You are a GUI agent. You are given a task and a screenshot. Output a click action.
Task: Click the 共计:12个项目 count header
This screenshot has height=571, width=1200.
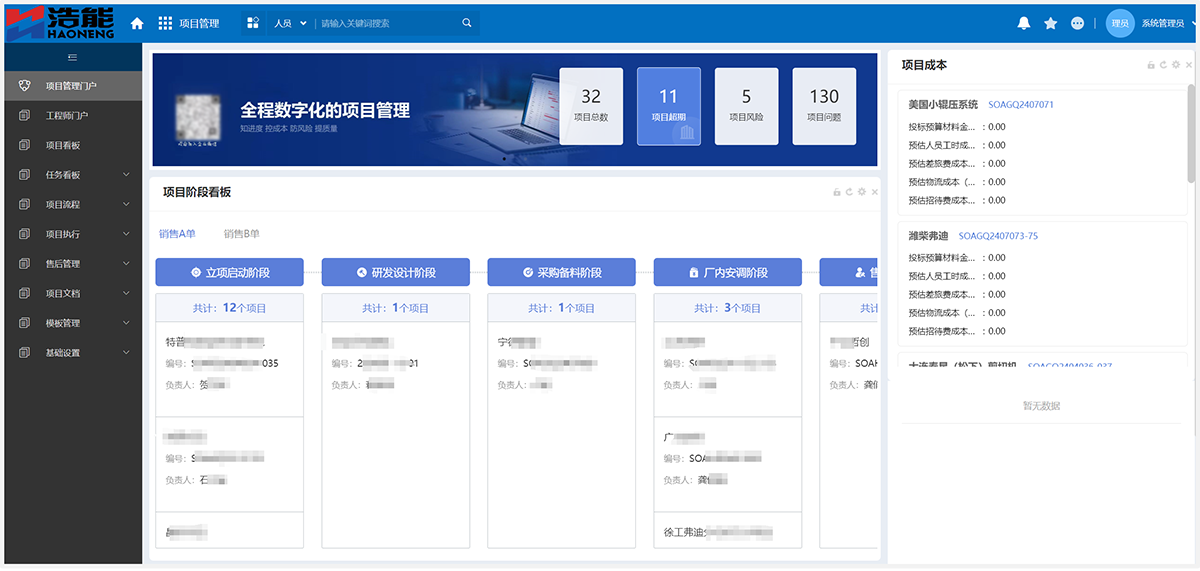pos(230,308)
